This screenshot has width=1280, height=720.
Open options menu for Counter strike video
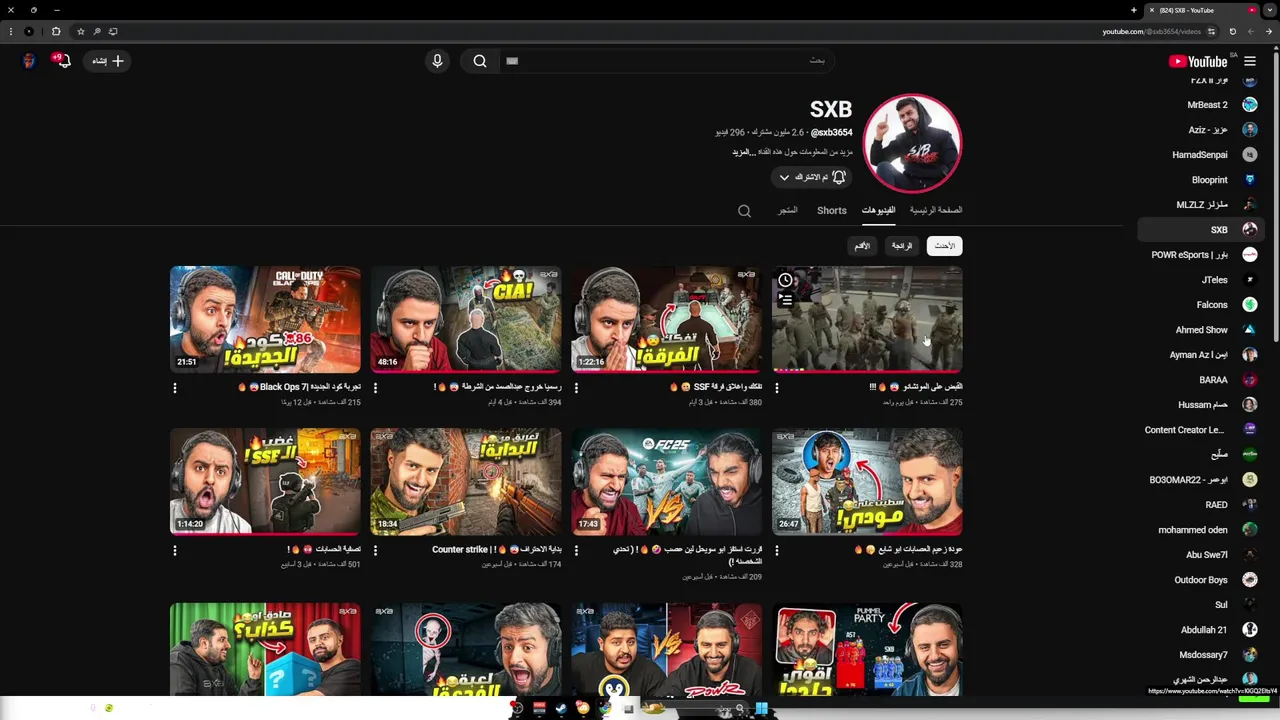click(376, 550)
